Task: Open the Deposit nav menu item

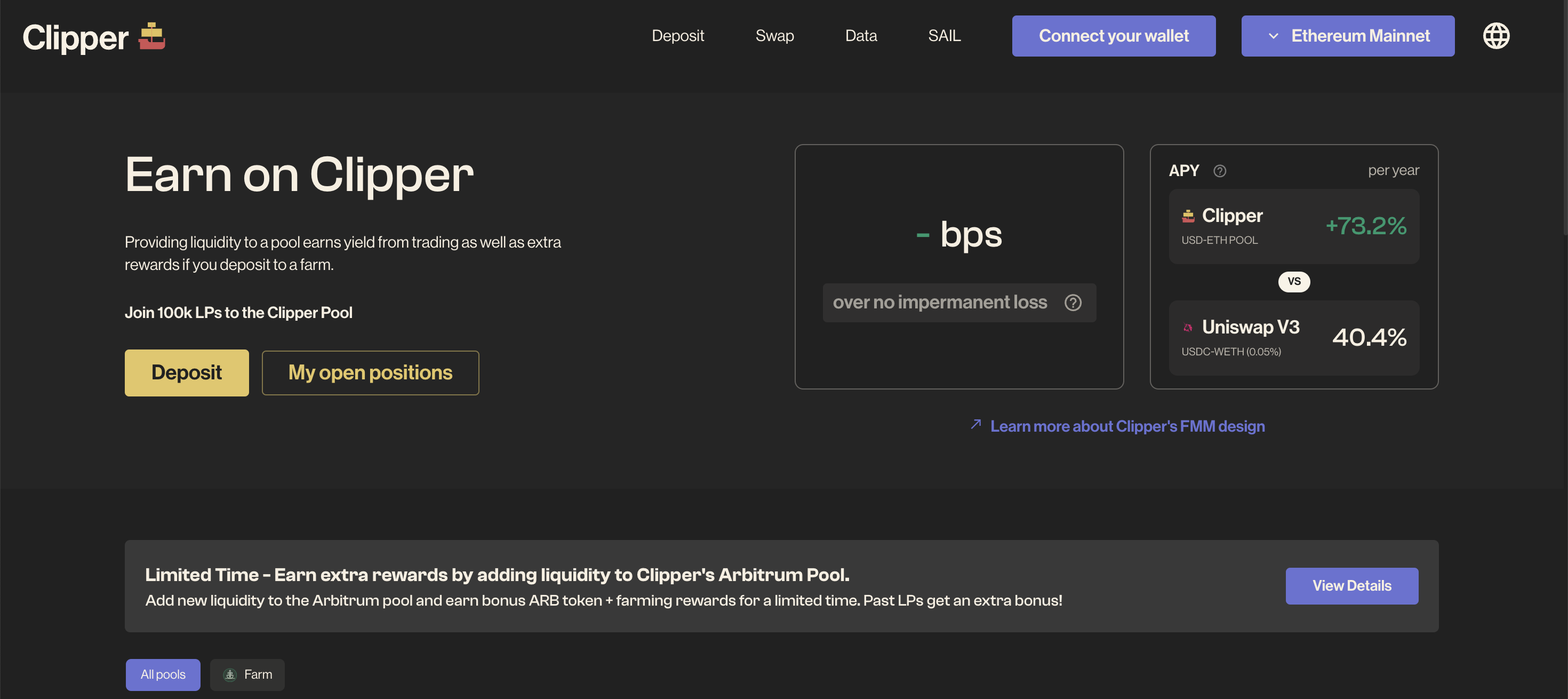Action: click(x=677, y=36)
